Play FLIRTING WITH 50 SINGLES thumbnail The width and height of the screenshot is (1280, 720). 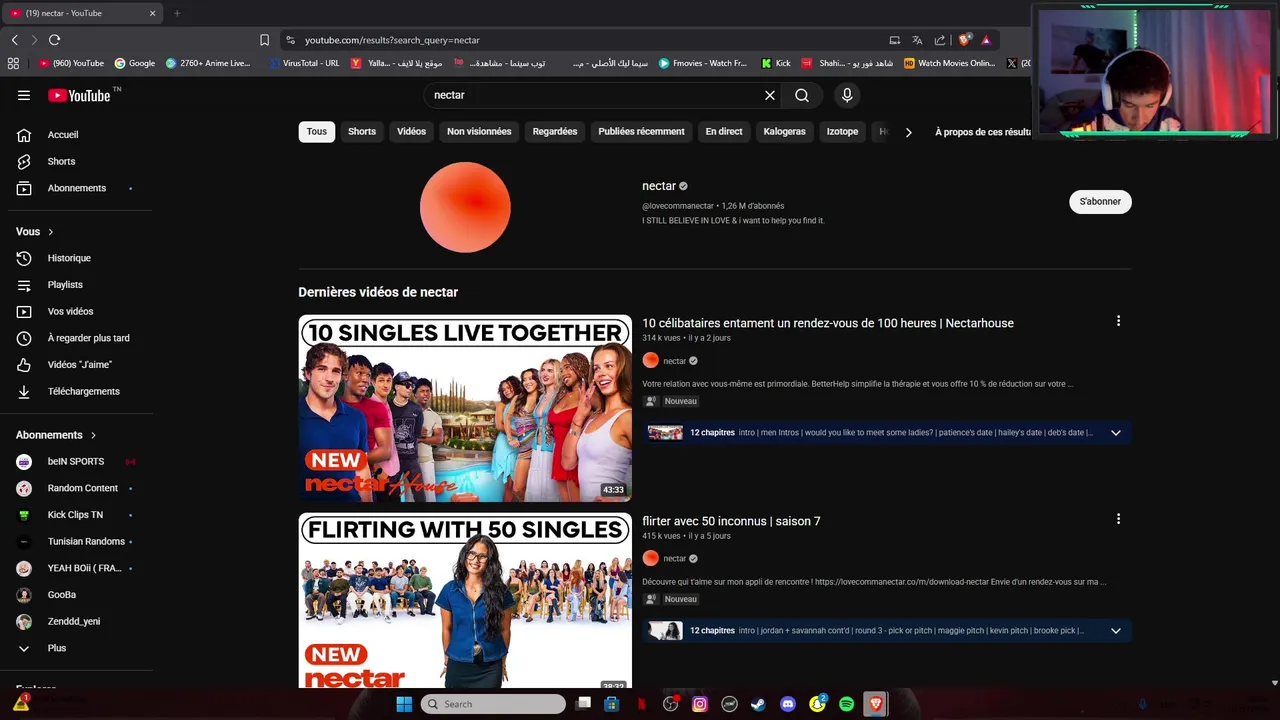pos(465,601)
